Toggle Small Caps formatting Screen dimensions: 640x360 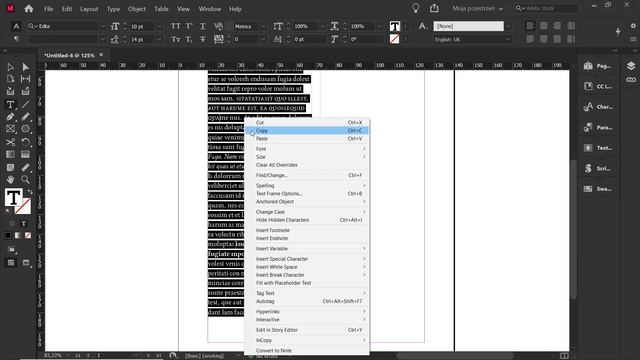coord(176,39)
